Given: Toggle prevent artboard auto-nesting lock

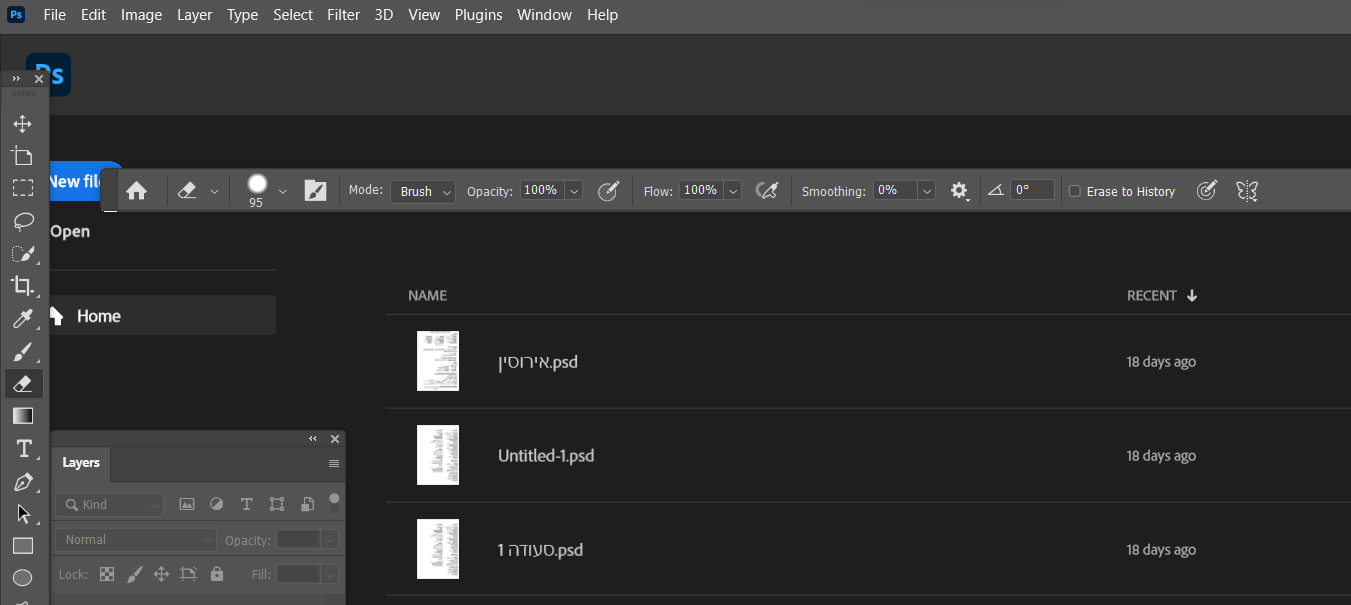Looking at the screenshot, I should [x=189, y=574].
